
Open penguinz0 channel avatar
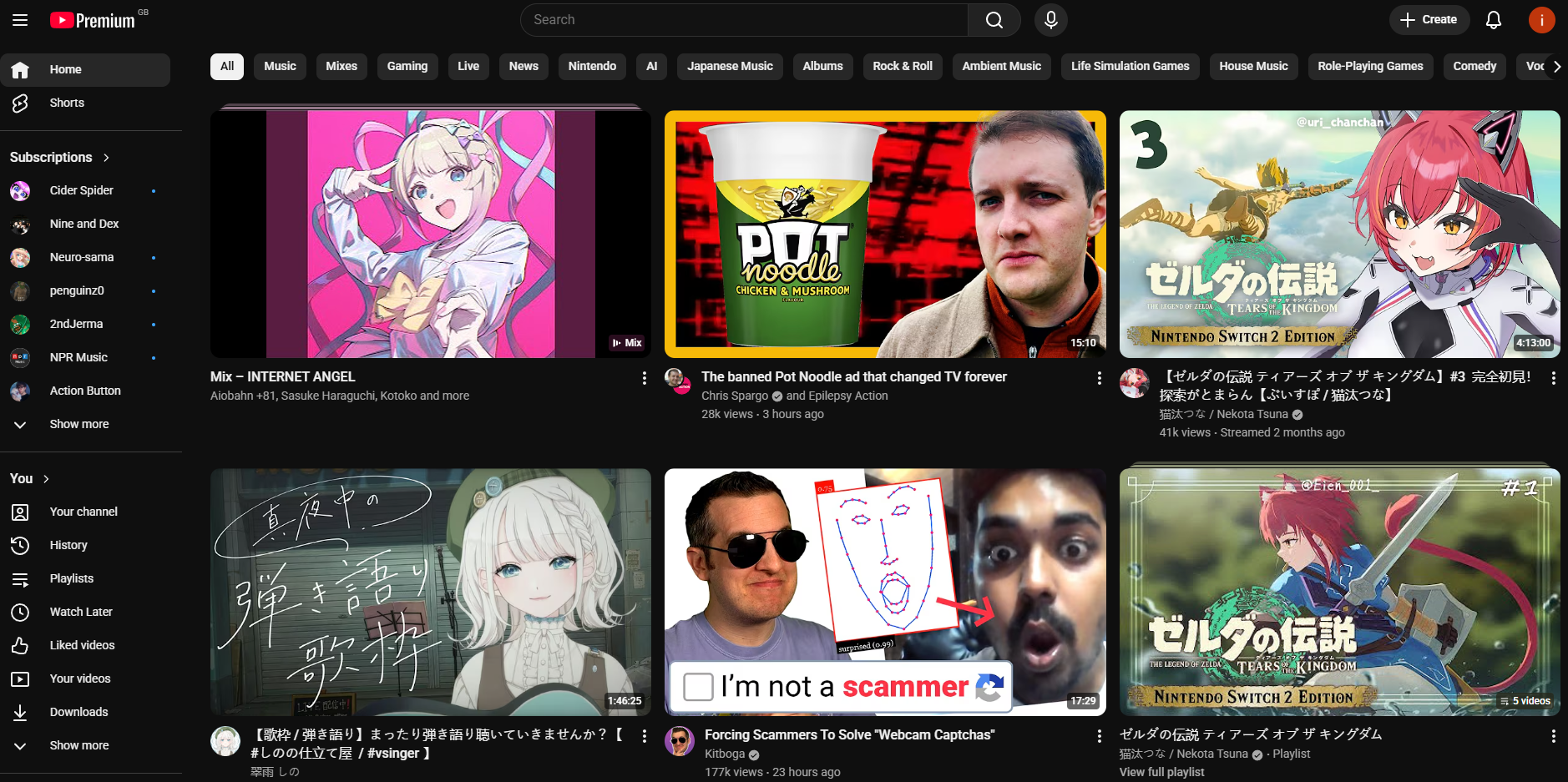(x=20, y=290)
